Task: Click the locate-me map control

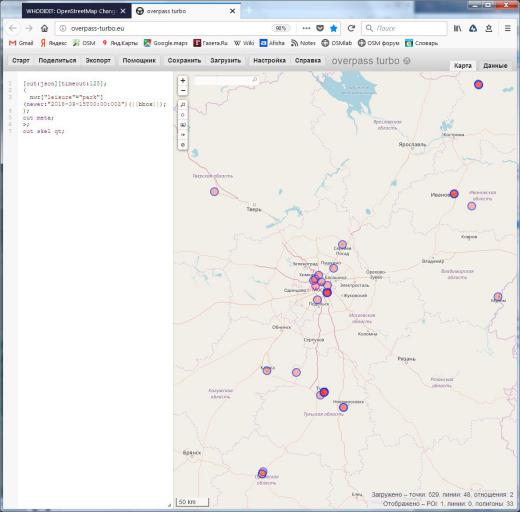Action: (183, 115)
